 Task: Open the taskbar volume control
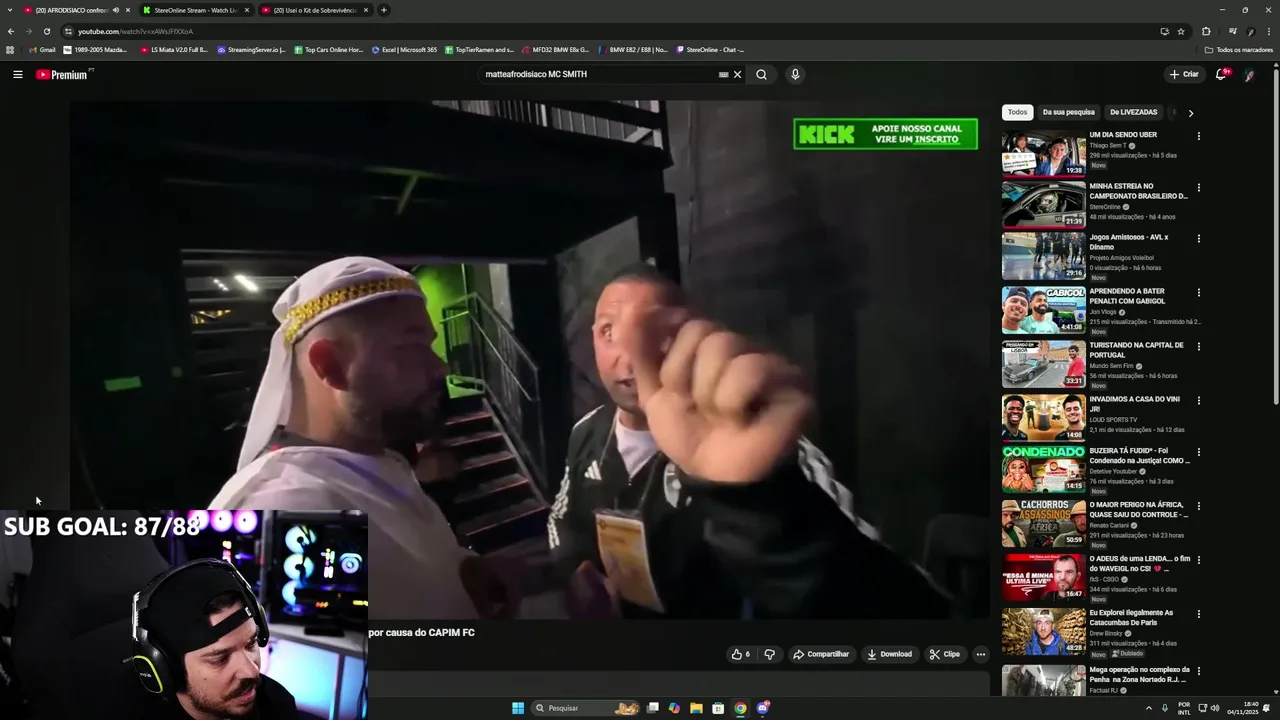coord(1215,708)
